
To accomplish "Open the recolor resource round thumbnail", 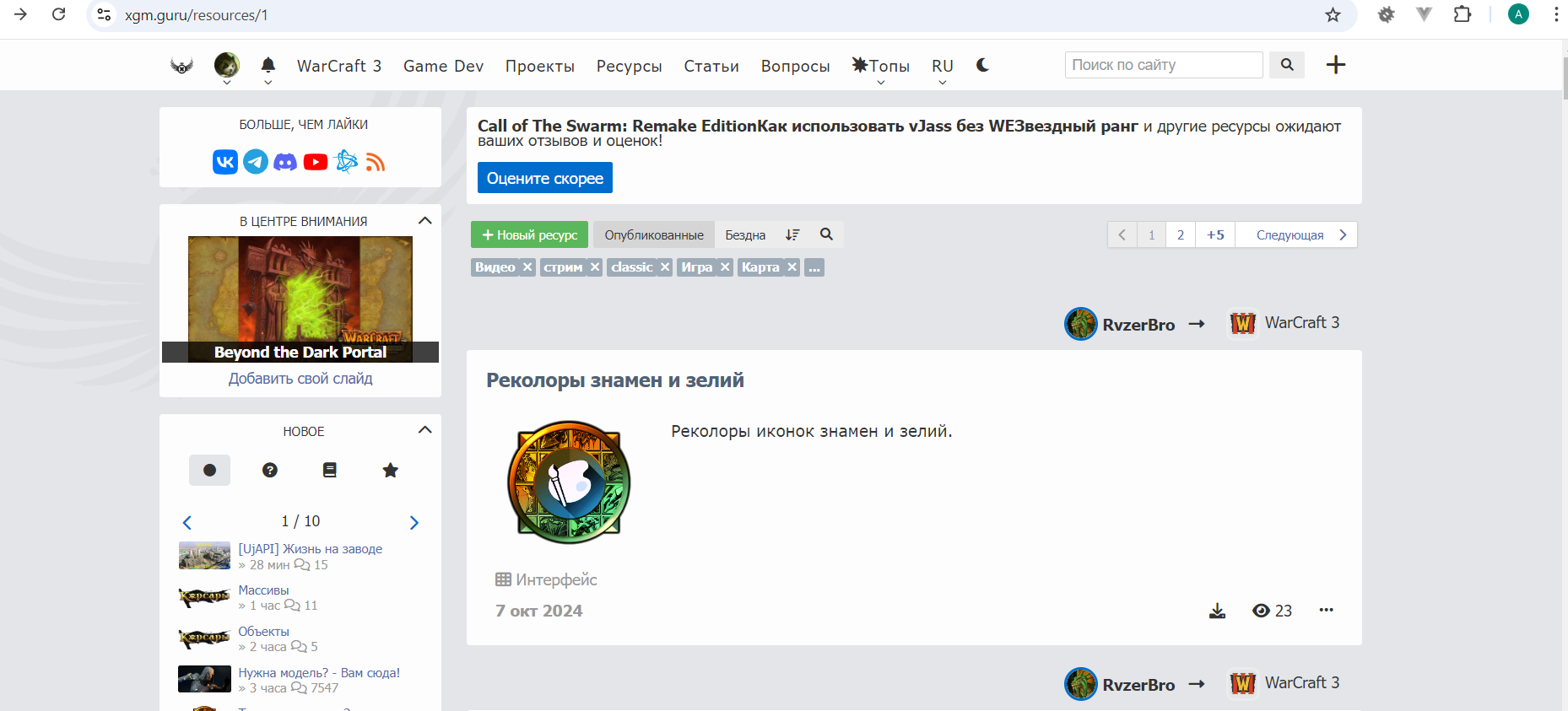I will pos(569,482).
